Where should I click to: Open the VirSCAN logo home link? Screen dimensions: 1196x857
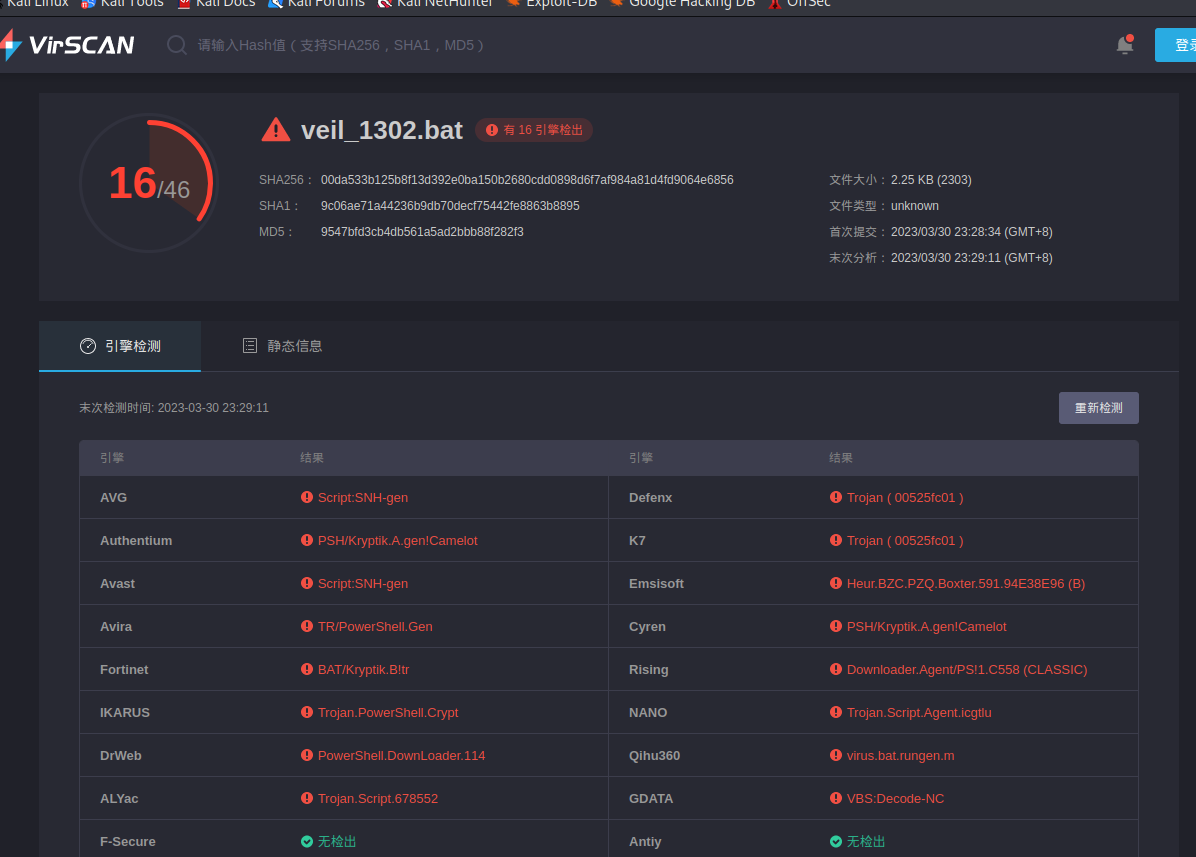point(68,45)
